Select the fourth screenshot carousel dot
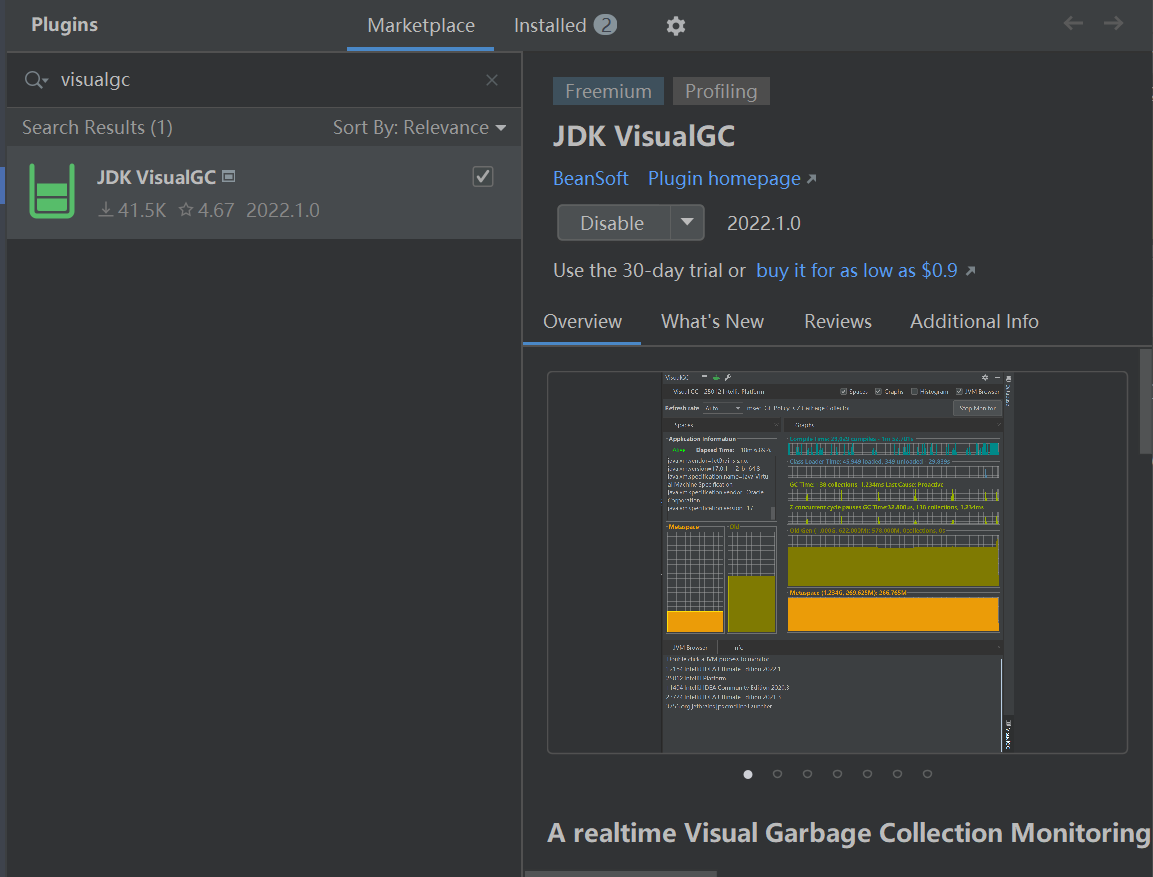The width and height of the screenshot is (1153, 877). [x=838, y=774]
